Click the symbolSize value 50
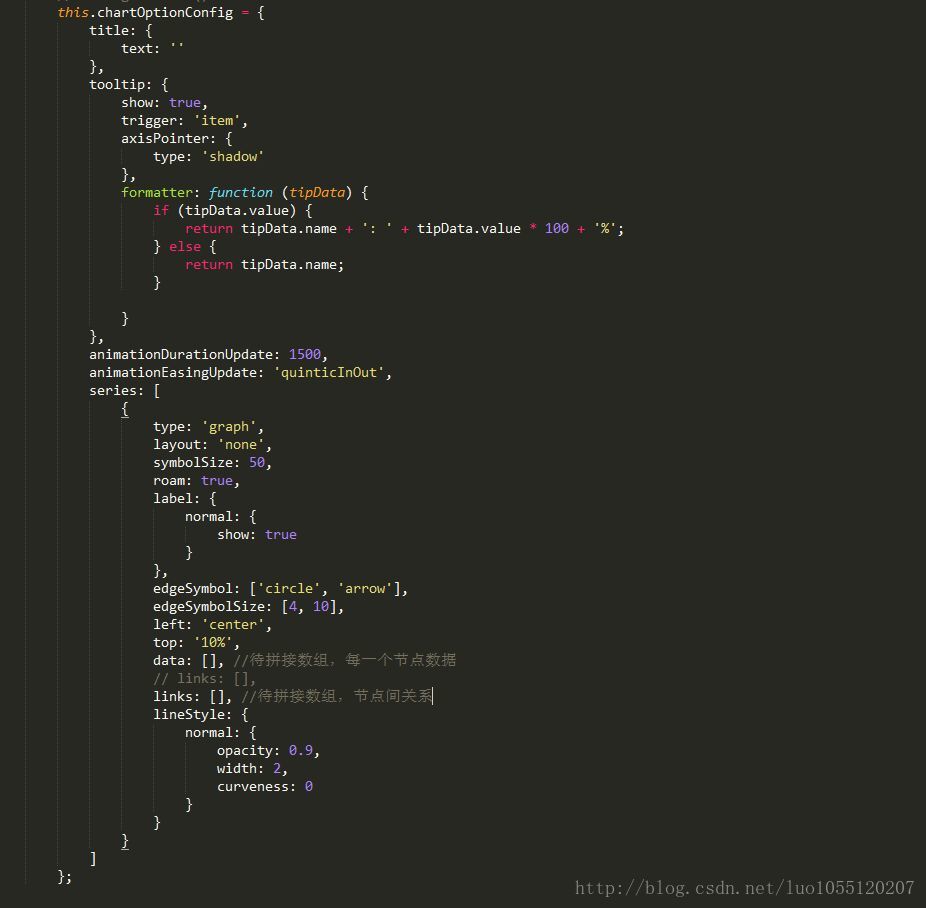Screen dimensions: 926x908 [257, 462]
